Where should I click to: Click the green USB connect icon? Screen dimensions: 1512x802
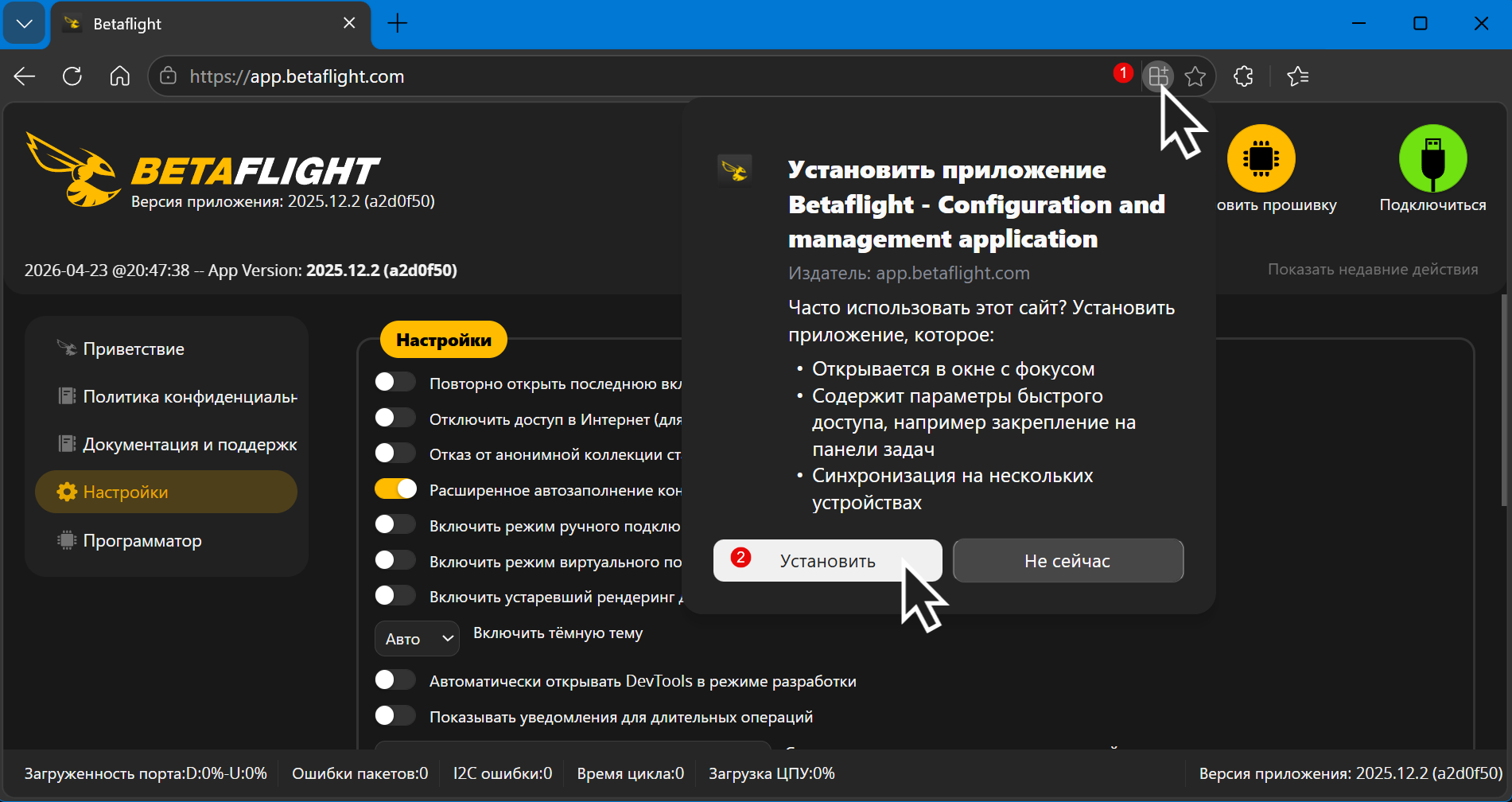(x=1432, y=158)
